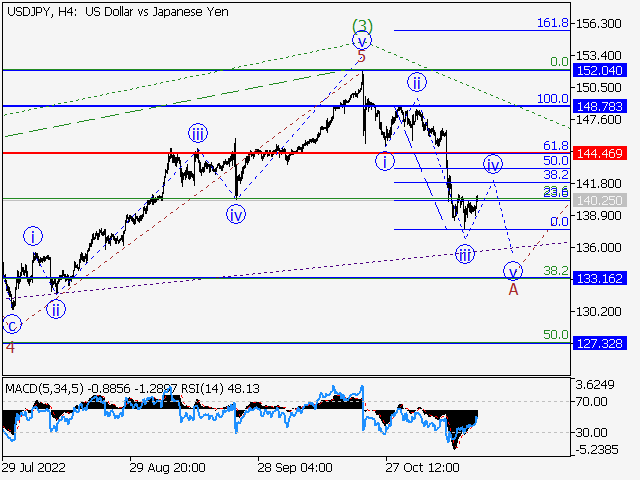Screen dimensions: 640x480
Task: Click the 156.300 price axis value
Action: pos(598,24)
